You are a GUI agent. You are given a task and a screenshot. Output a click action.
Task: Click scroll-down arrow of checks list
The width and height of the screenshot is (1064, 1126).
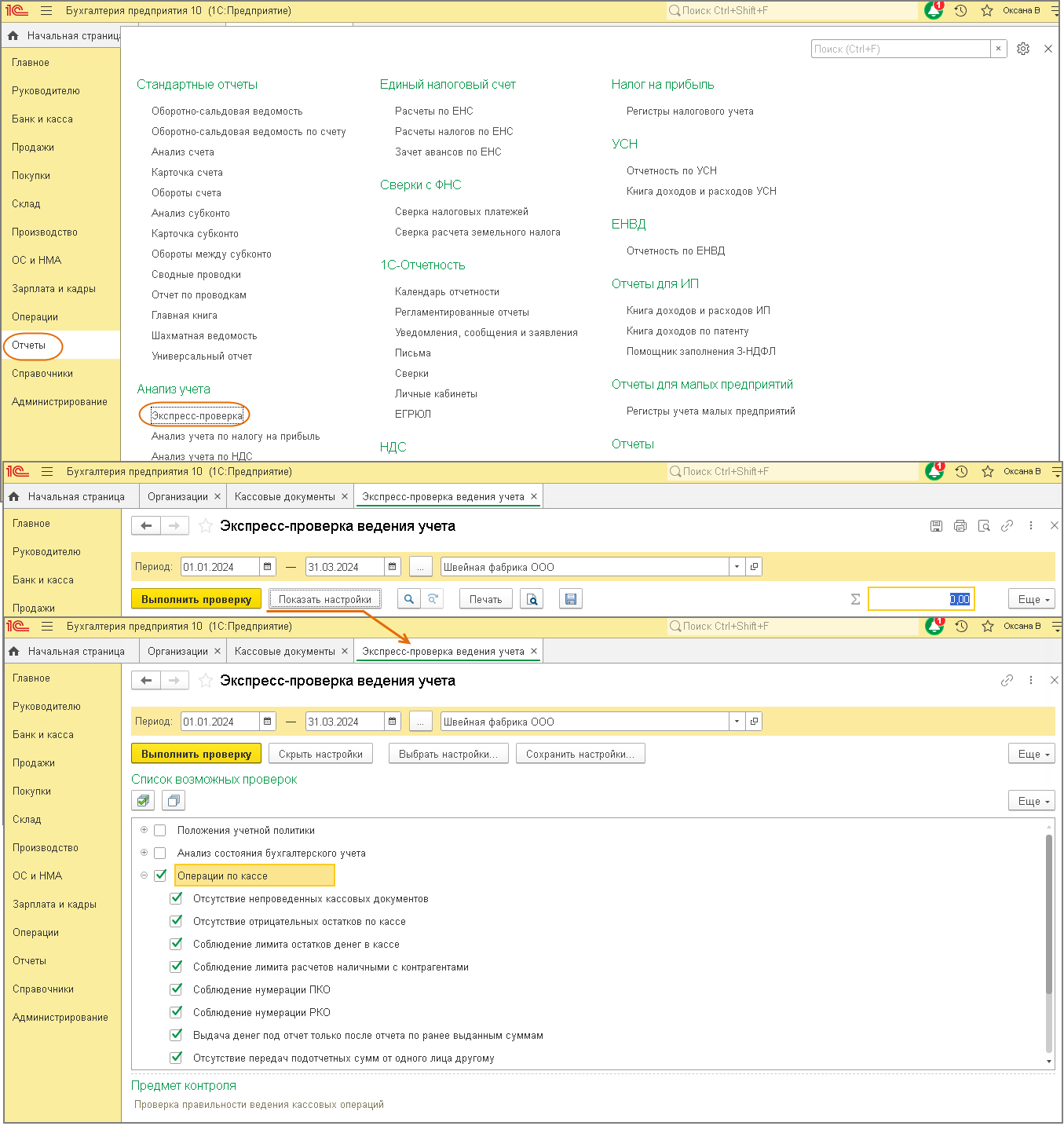[x=1049, y=1062]
